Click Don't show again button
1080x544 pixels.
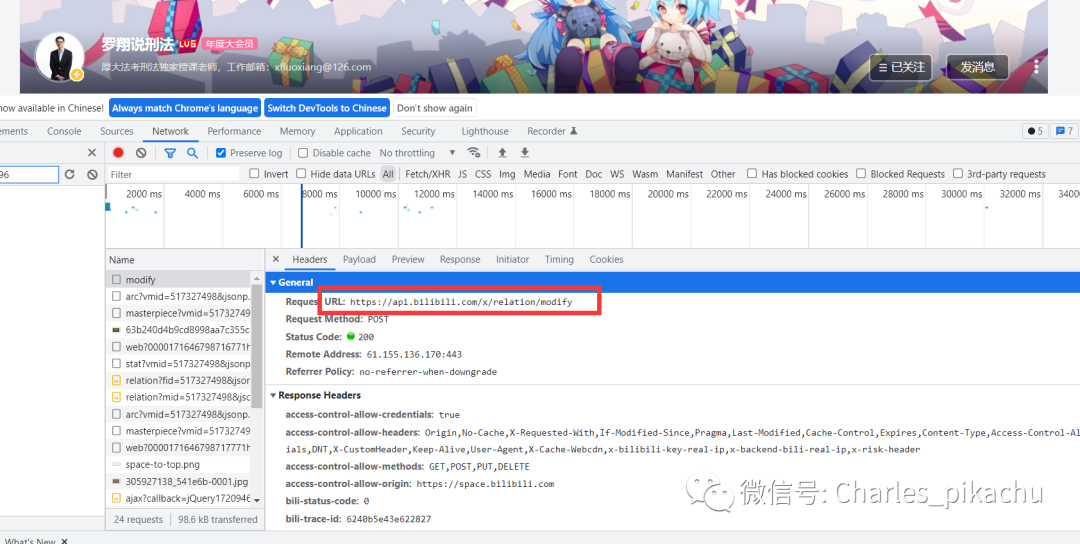click(x=435, y=108)
